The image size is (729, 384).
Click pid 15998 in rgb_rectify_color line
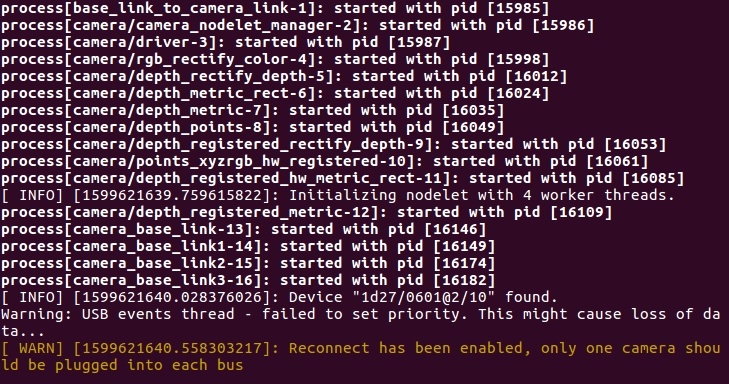pos(518,60)
